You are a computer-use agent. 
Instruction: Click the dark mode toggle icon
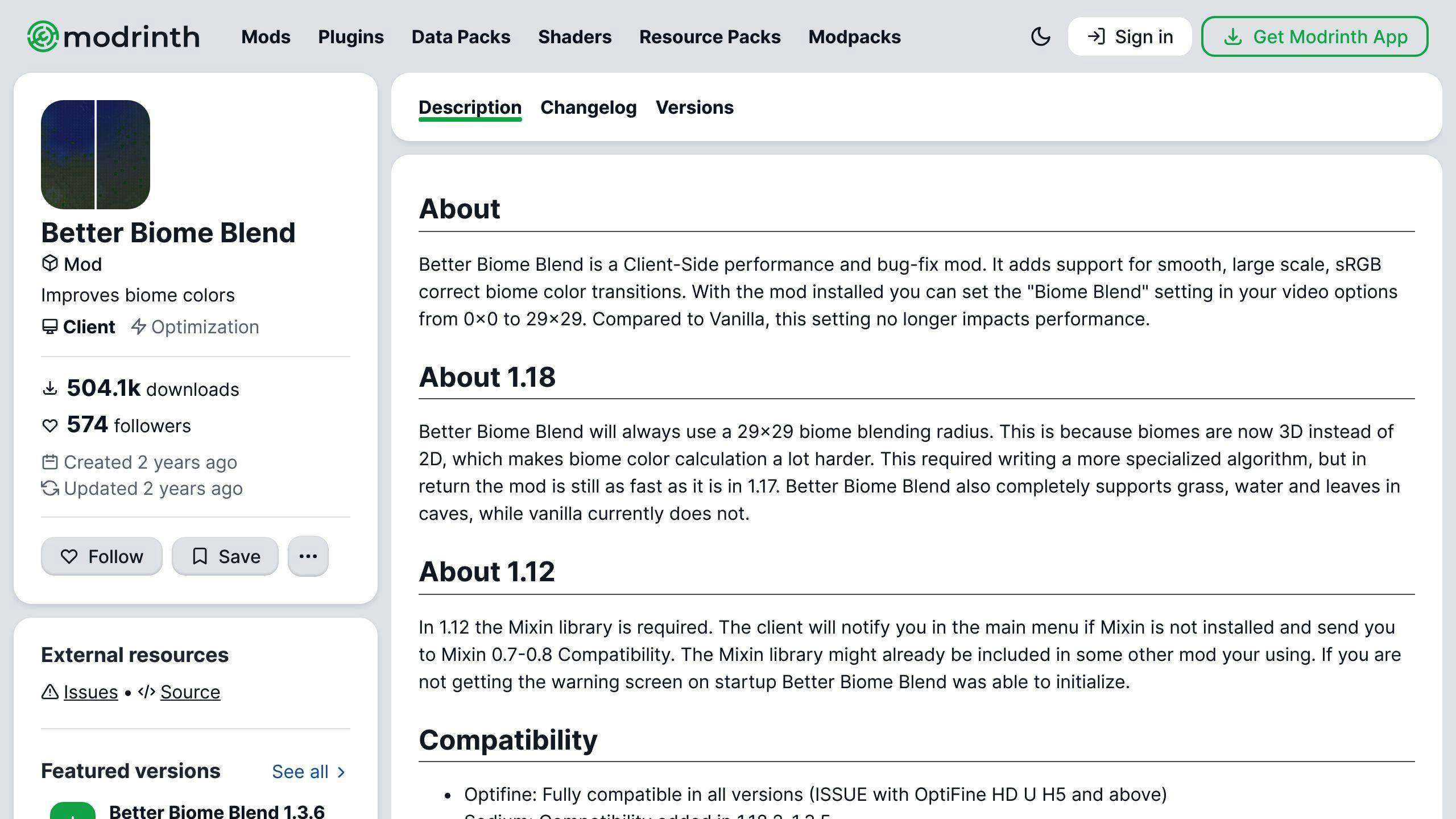click(1042, 36)
